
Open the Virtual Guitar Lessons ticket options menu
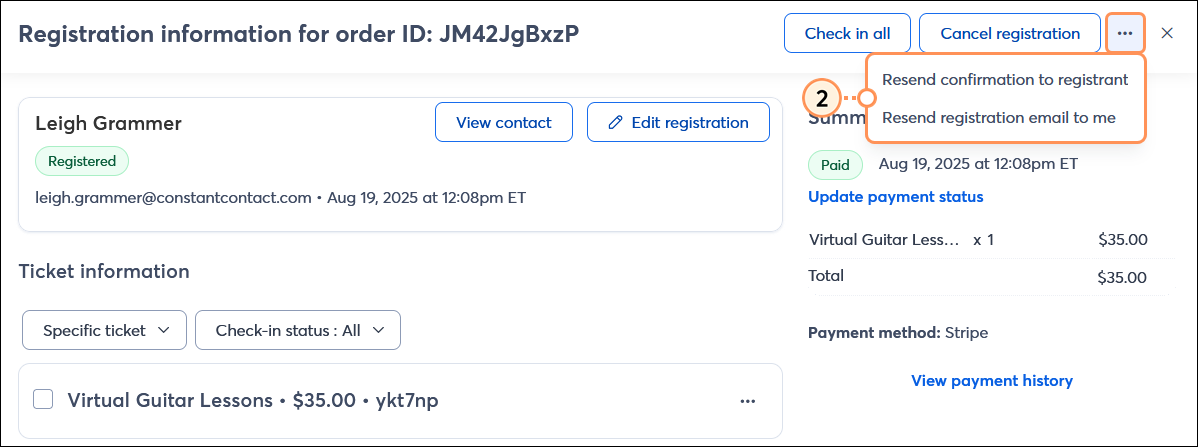pos(747,401)
